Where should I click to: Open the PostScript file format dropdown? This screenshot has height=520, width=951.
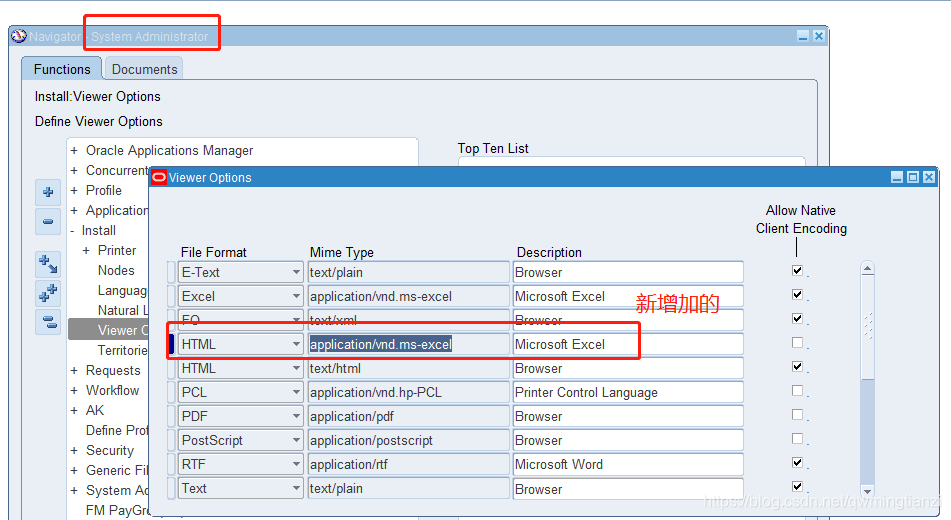[x=296, y=441]
